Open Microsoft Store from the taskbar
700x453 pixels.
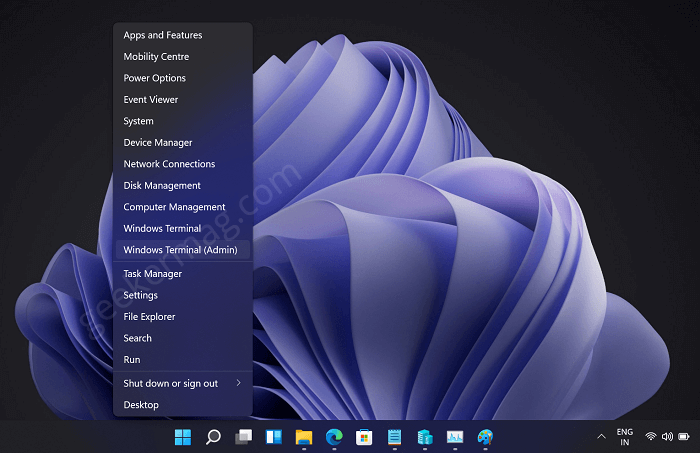pos(364,437)
